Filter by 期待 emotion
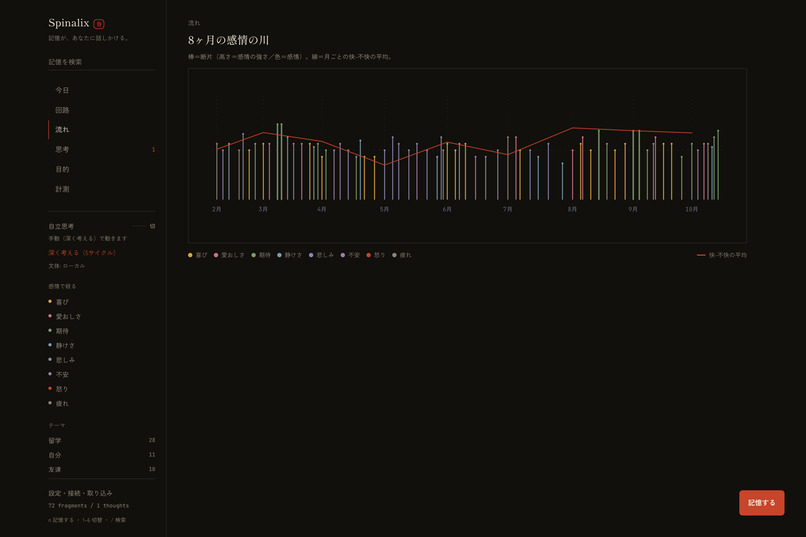This screenshot has height=537, width=806. click(59, 331)
